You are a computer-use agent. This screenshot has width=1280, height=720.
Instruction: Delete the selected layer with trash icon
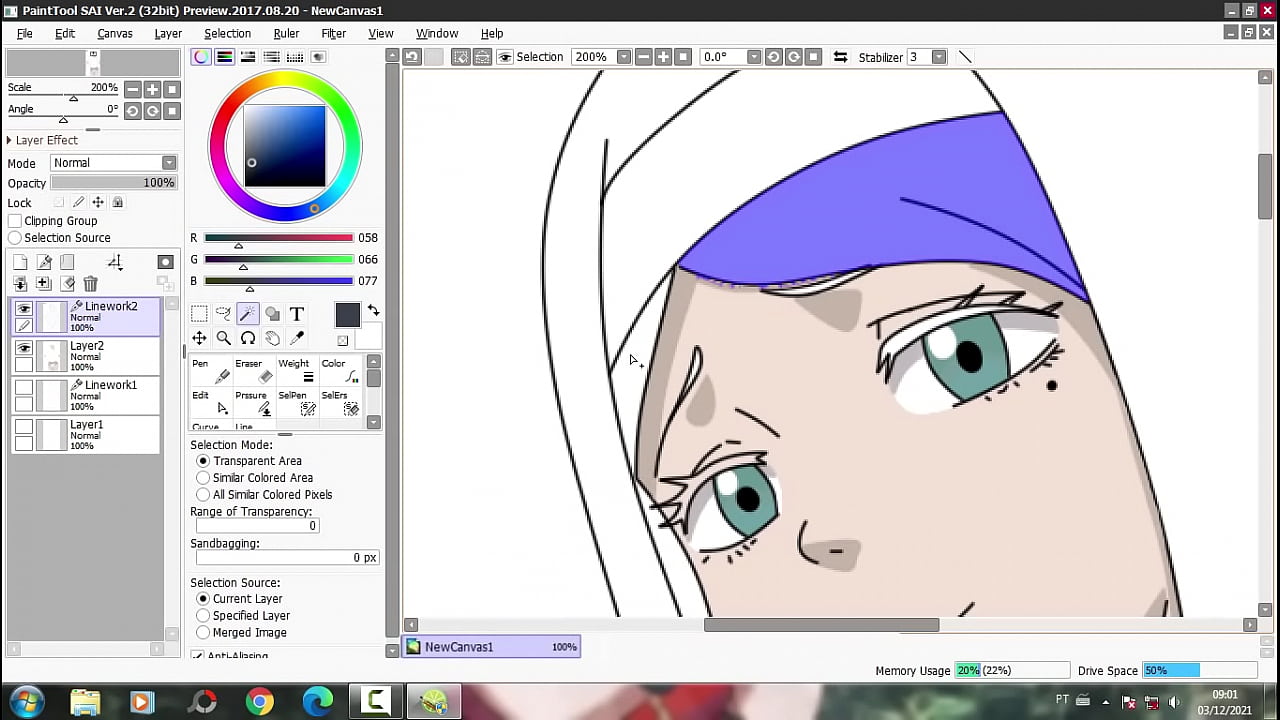tap(90, 284)
